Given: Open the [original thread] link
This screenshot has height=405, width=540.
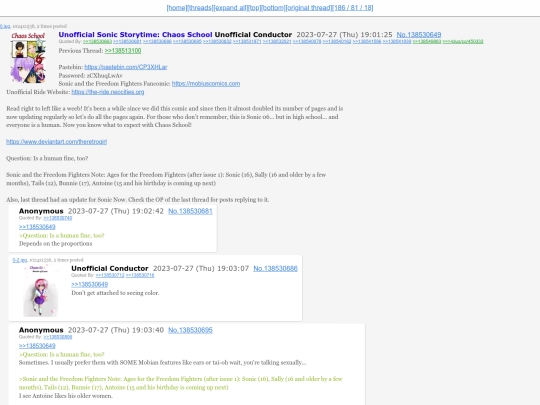Looking at the screenshot, I should pos(309,8).
